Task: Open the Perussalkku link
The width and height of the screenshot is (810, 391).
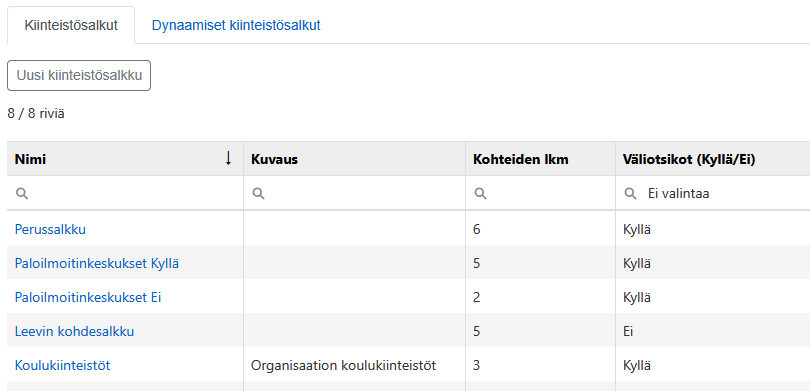Action: click(50, 229)
